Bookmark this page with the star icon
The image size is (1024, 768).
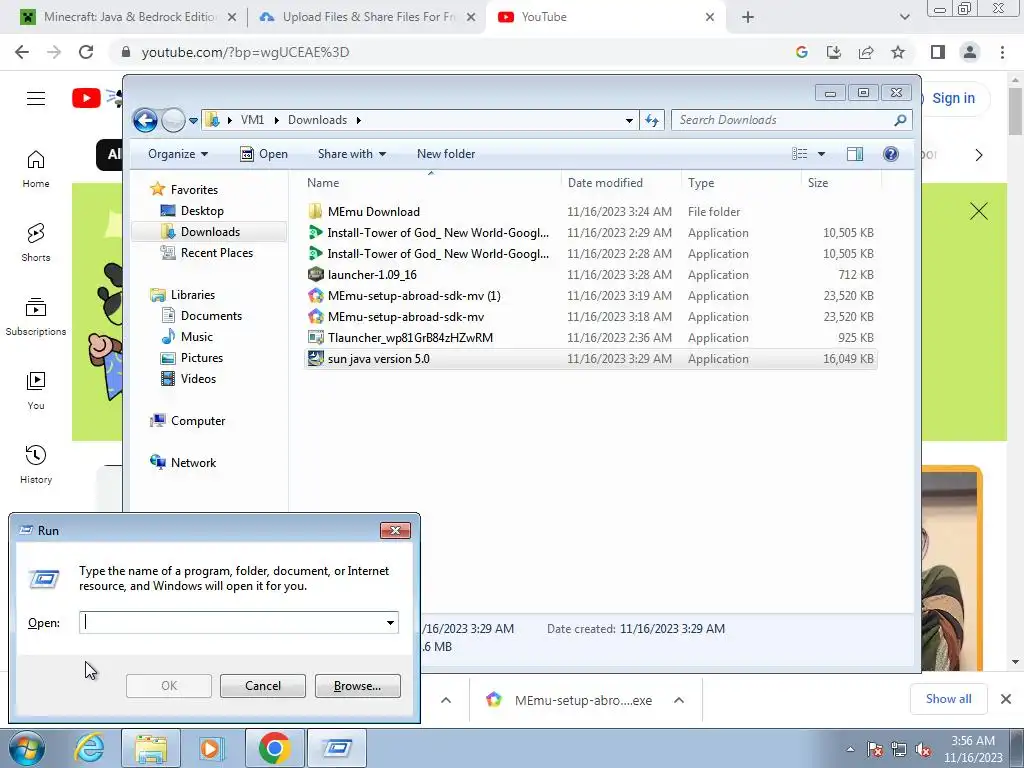tap(898, 52)
